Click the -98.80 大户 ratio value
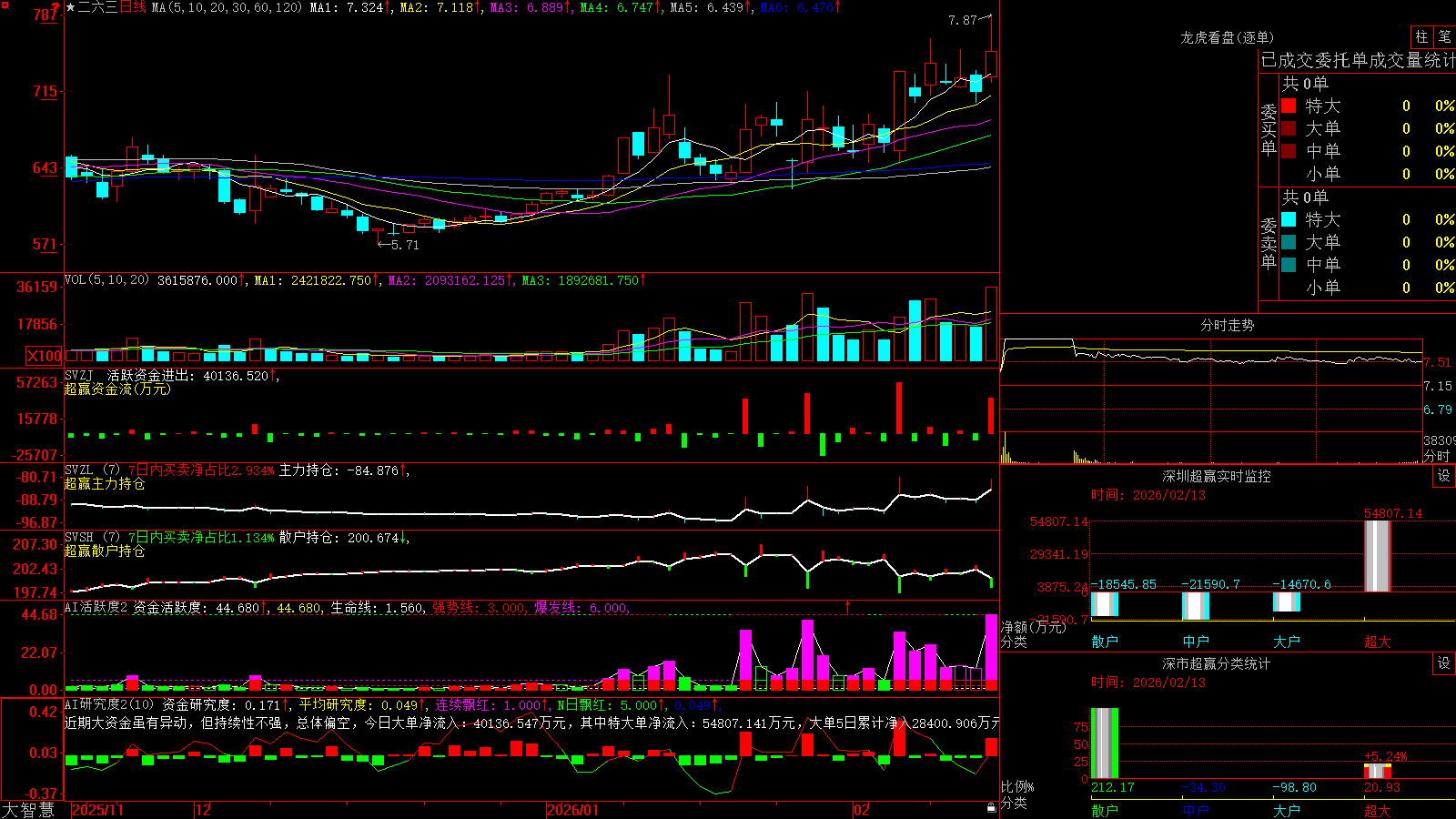The image size is (1456, 819). (x=1294, y=787)
